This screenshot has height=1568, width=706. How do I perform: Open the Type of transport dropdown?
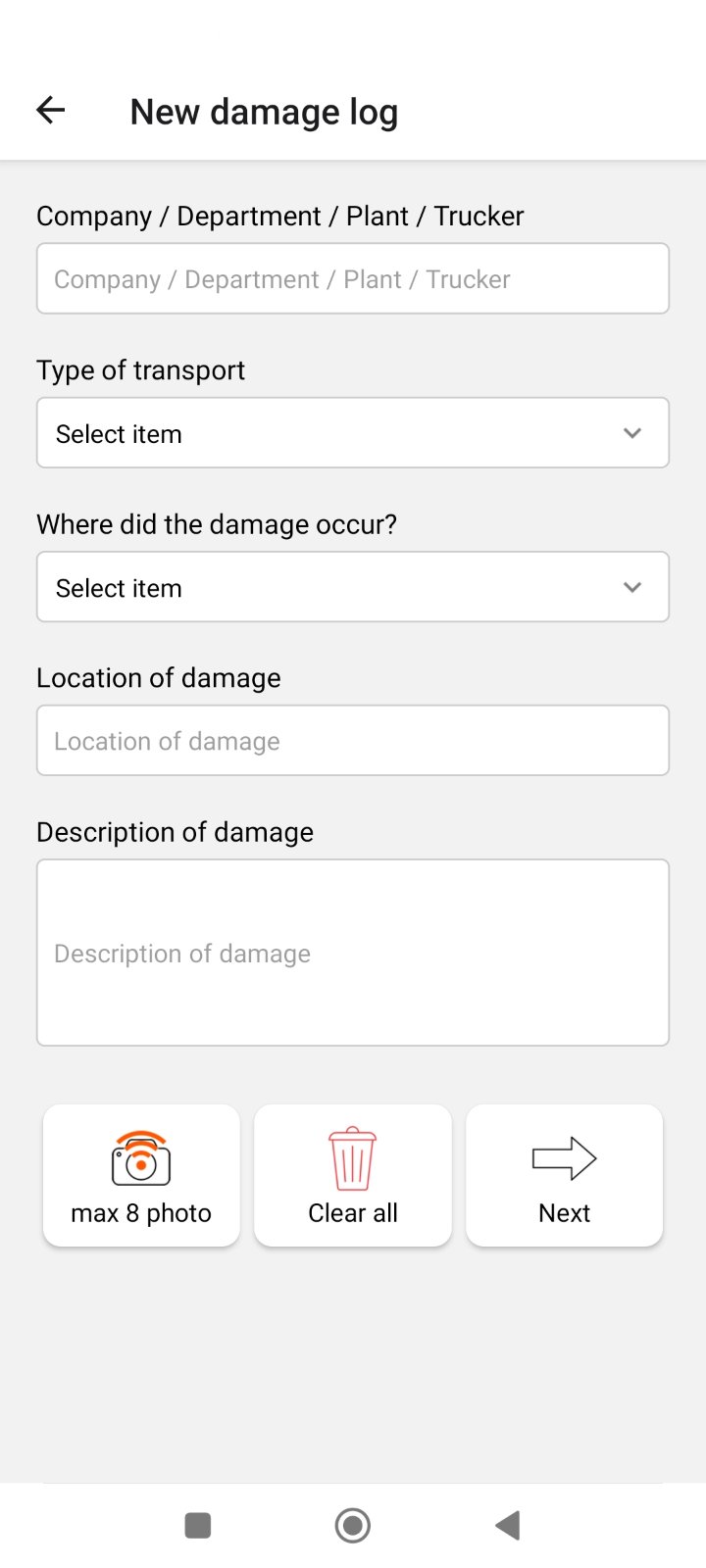[x=333, y=433]
